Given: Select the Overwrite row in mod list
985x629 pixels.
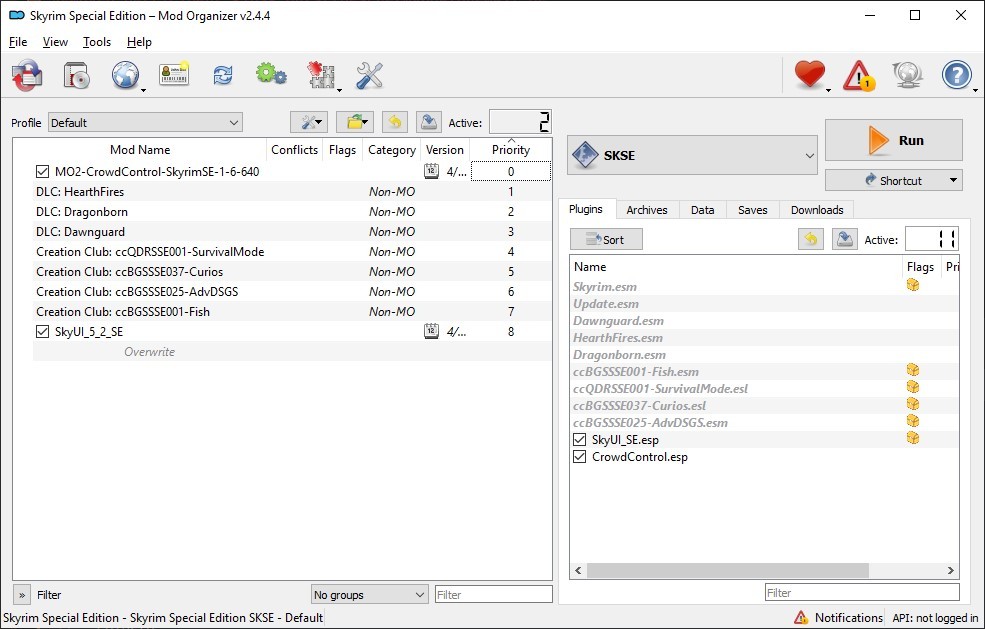Looking at the screenshot, I should [292, 351].
